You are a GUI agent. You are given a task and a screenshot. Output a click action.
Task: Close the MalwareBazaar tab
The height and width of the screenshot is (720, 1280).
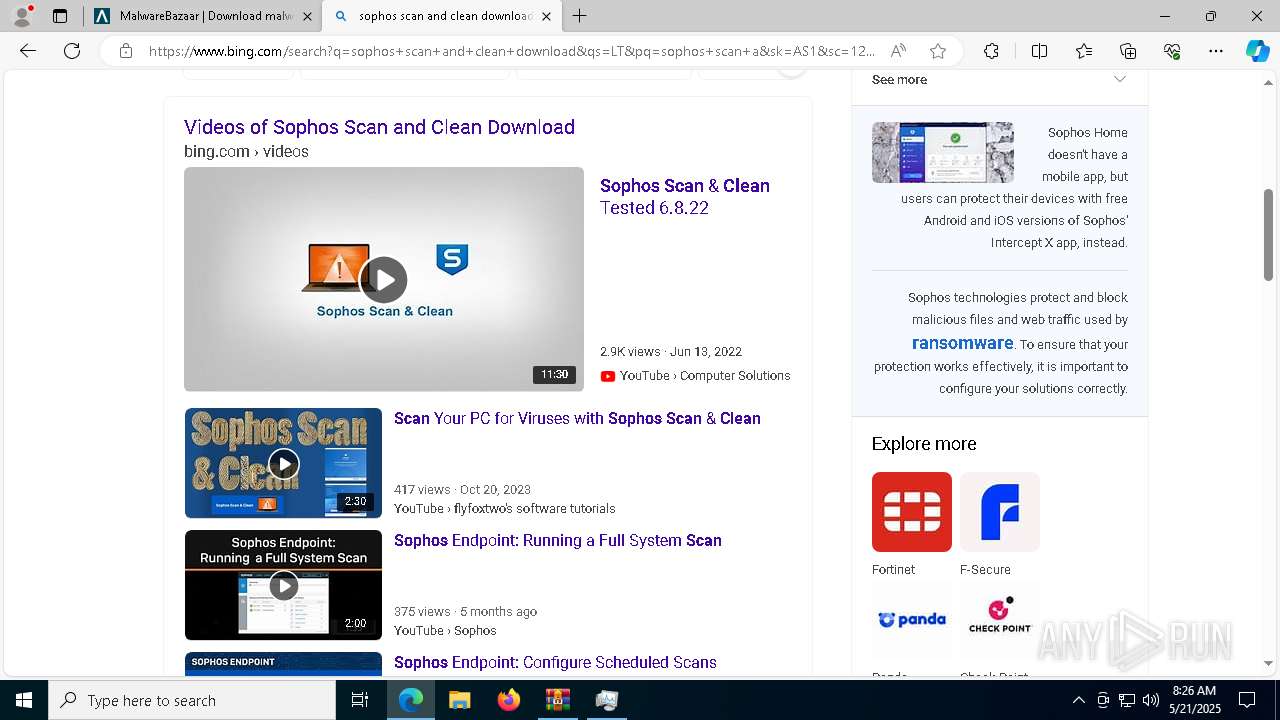[307, 16]
